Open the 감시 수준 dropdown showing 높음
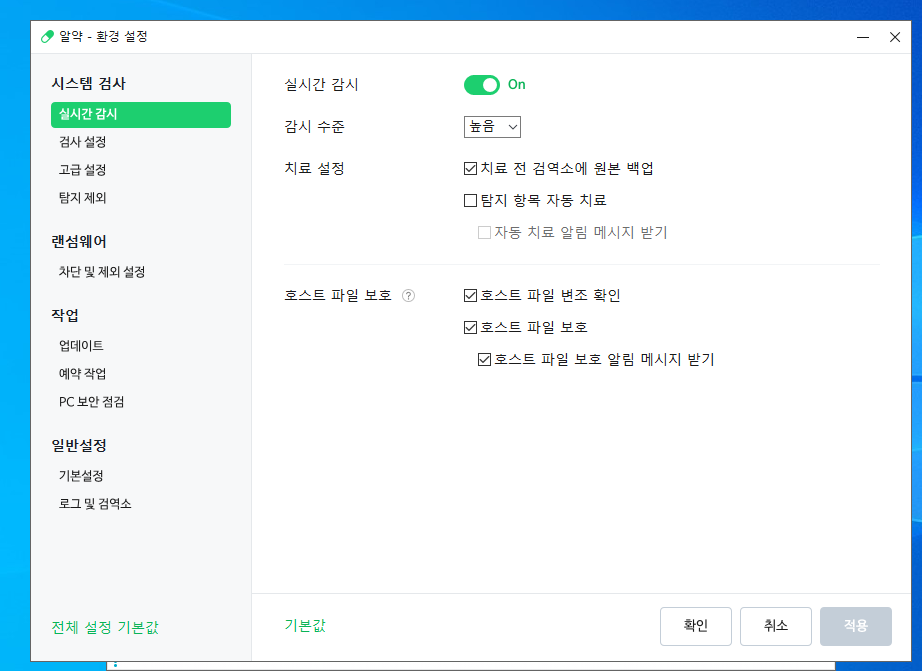The width and height of the screenshot is (922, 671). tap(492, 126)
